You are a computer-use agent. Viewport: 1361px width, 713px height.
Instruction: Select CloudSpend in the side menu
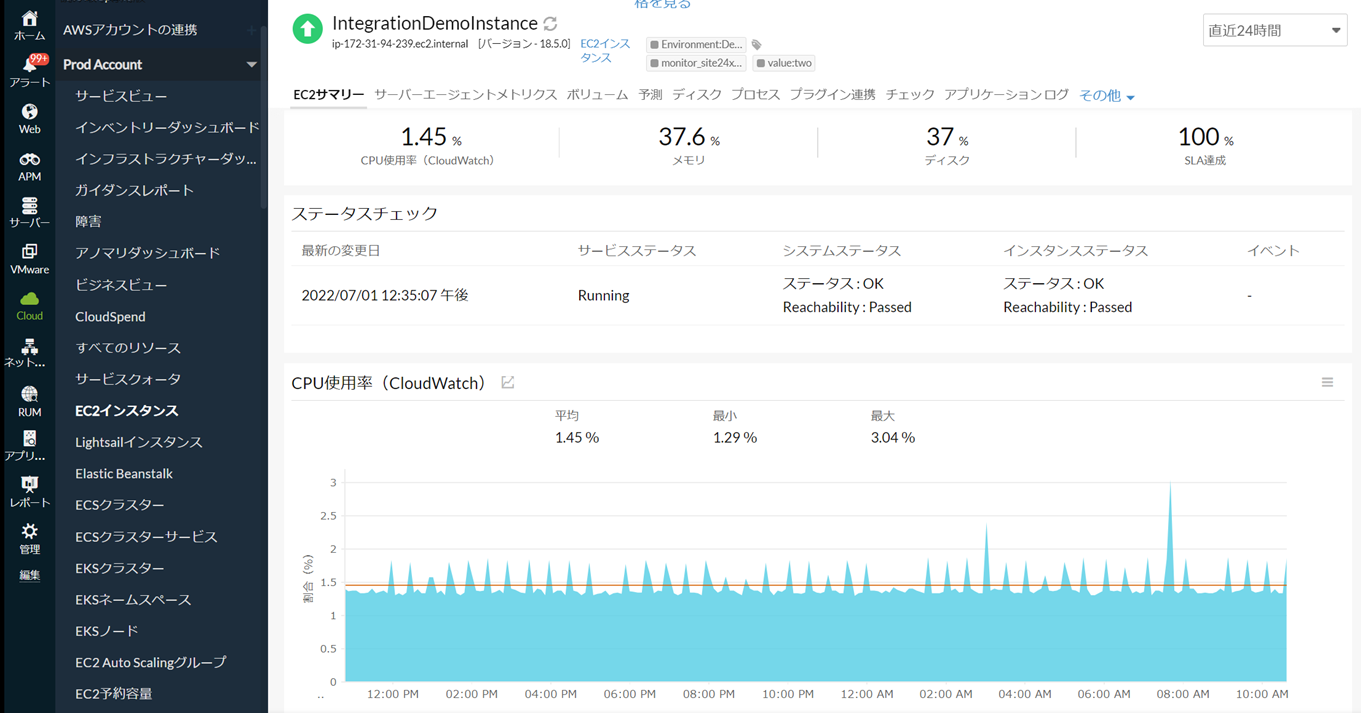(x=110, y=316)
